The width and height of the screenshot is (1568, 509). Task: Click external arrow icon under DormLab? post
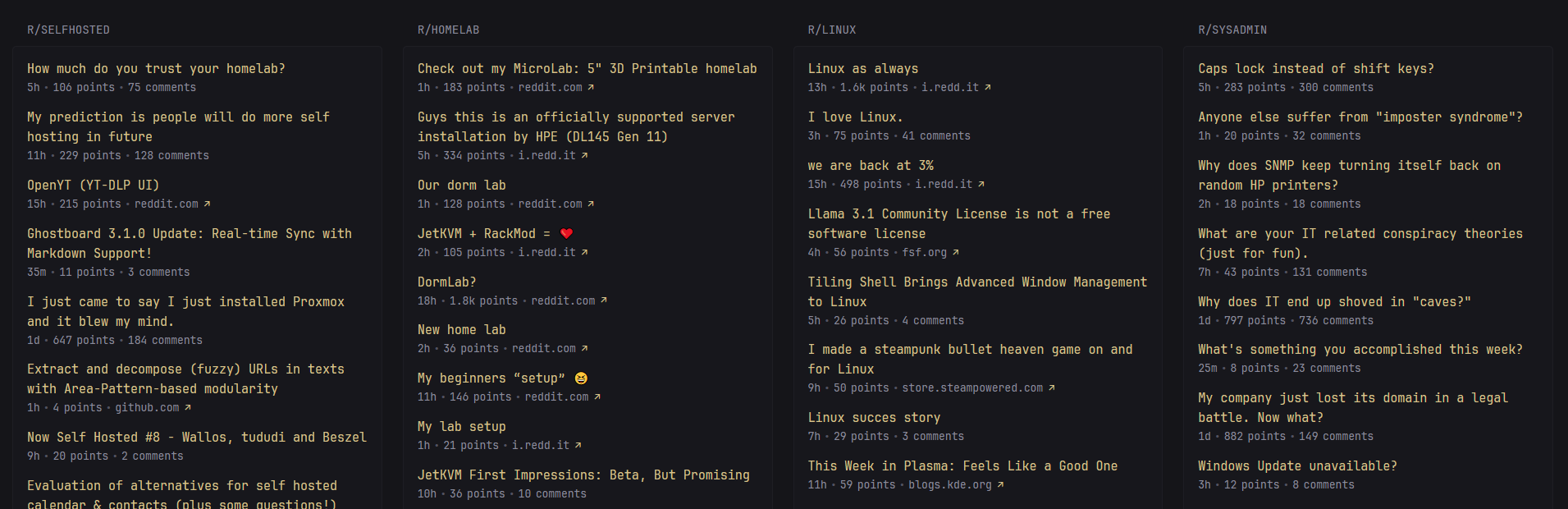point(604,301)
